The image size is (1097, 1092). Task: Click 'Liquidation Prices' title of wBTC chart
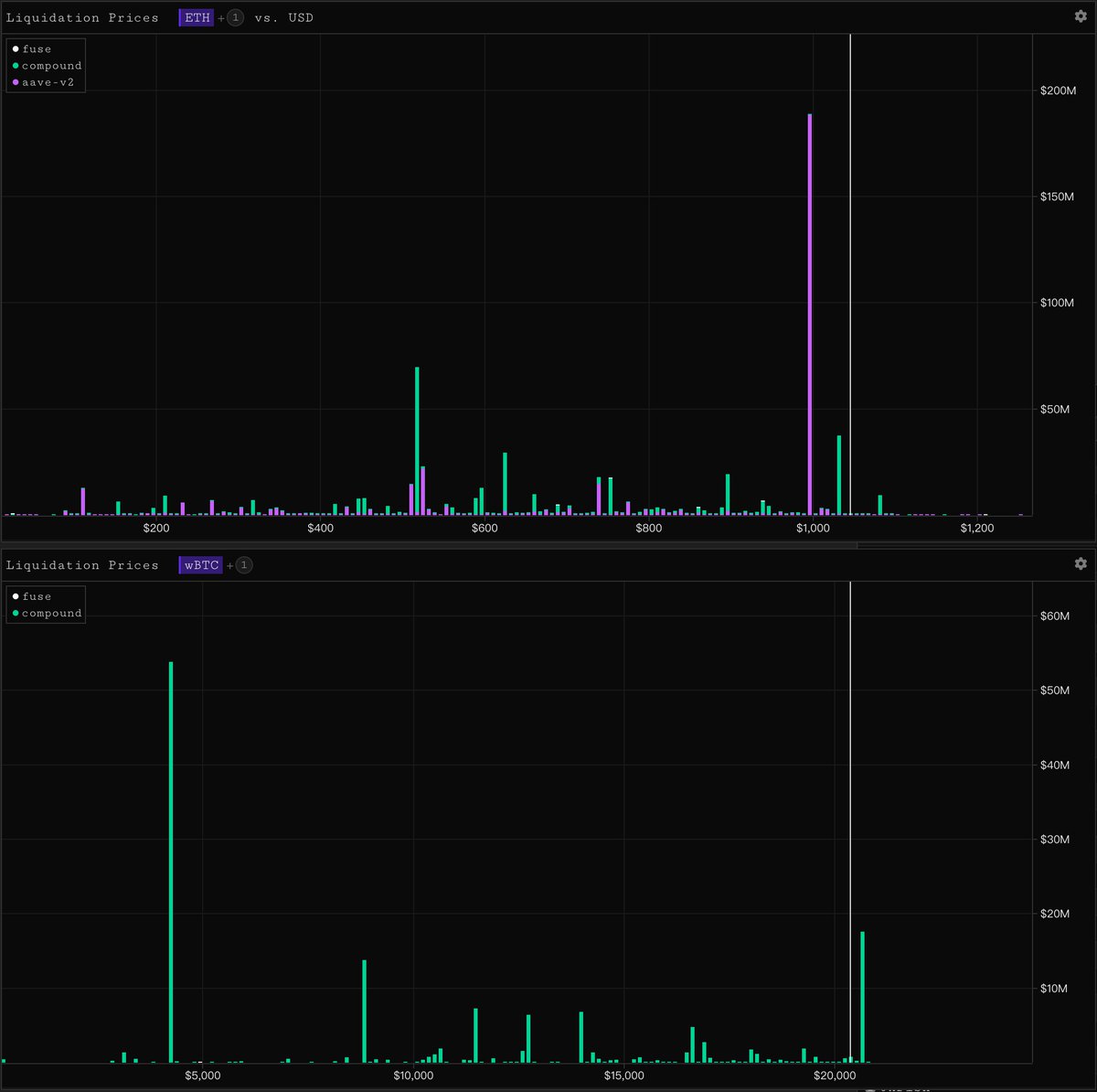[82, 565]
